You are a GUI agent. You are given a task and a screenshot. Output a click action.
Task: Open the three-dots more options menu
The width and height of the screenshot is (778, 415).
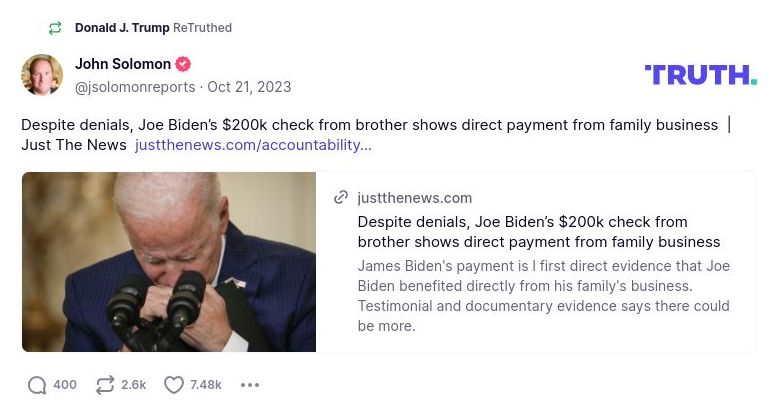coord(250,385)
